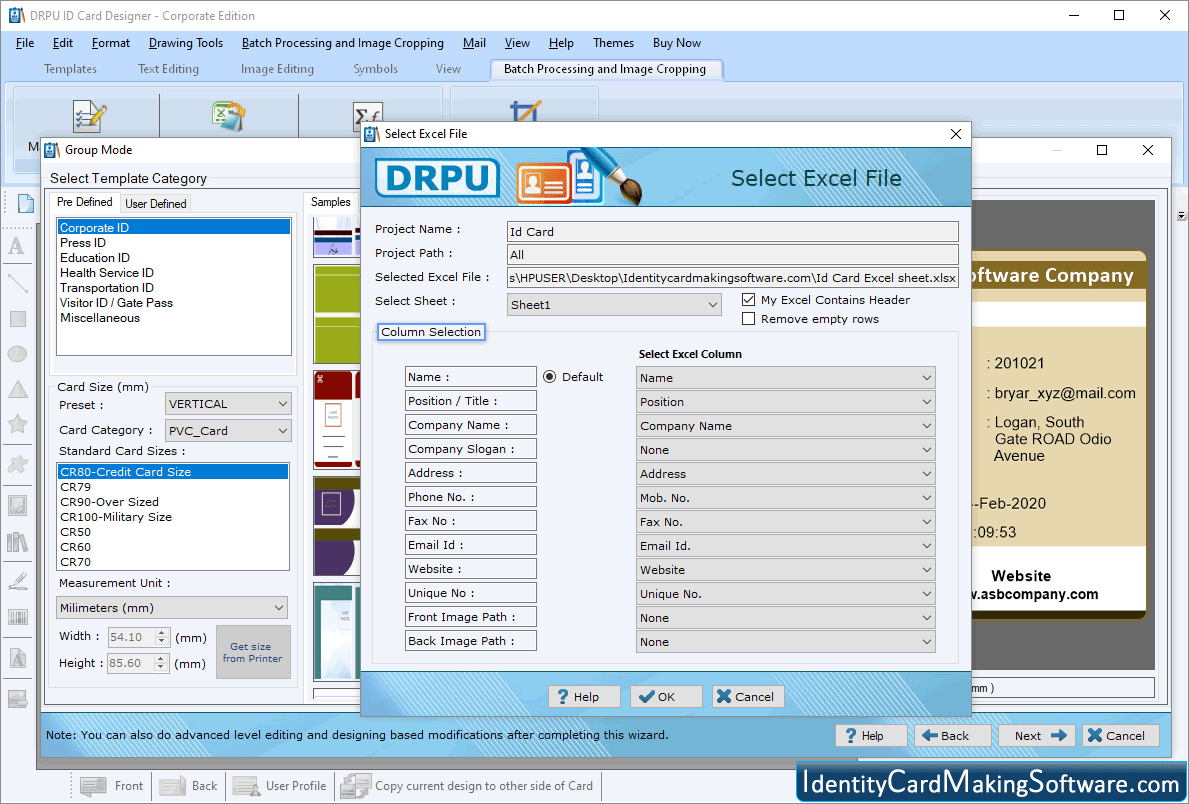Select the Line tool in left toolbar

point(17,283)
